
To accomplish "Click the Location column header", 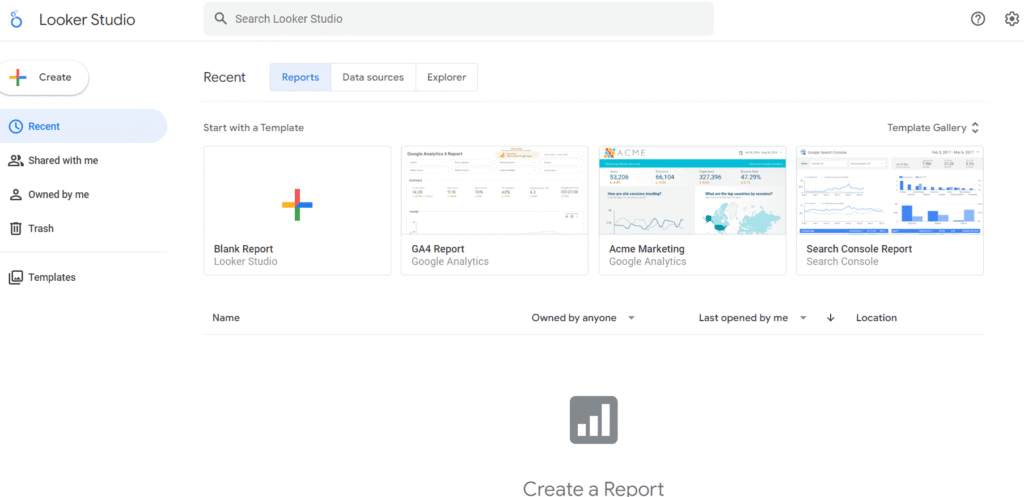I will pyautogui.click(x=876, y=318).
